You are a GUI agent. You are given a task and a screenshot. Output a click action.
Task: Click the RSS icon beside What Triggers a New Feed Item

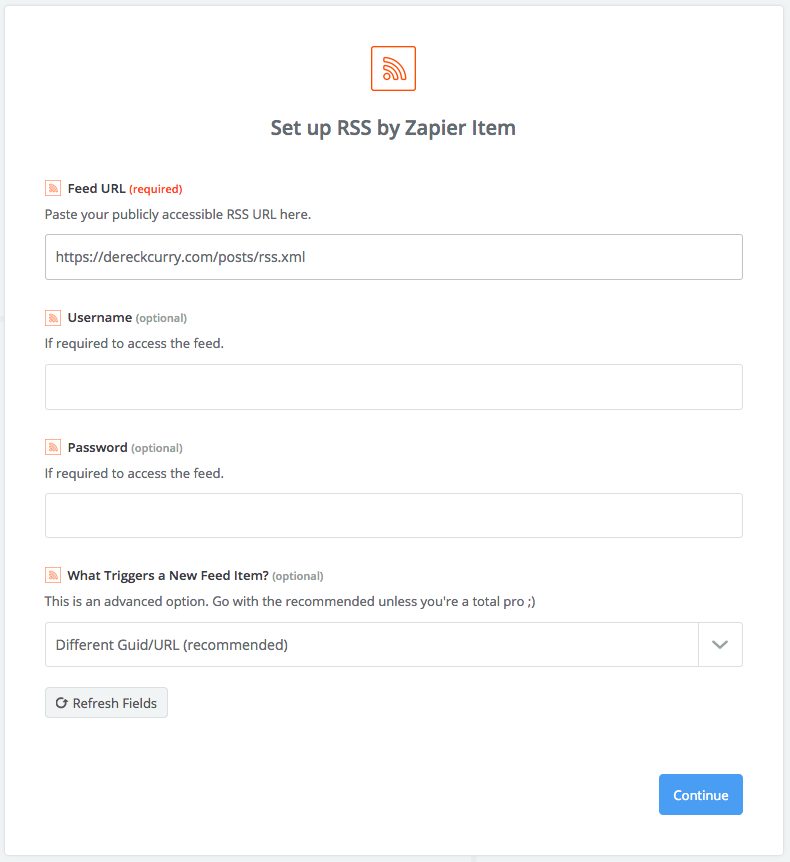(53, 576)
